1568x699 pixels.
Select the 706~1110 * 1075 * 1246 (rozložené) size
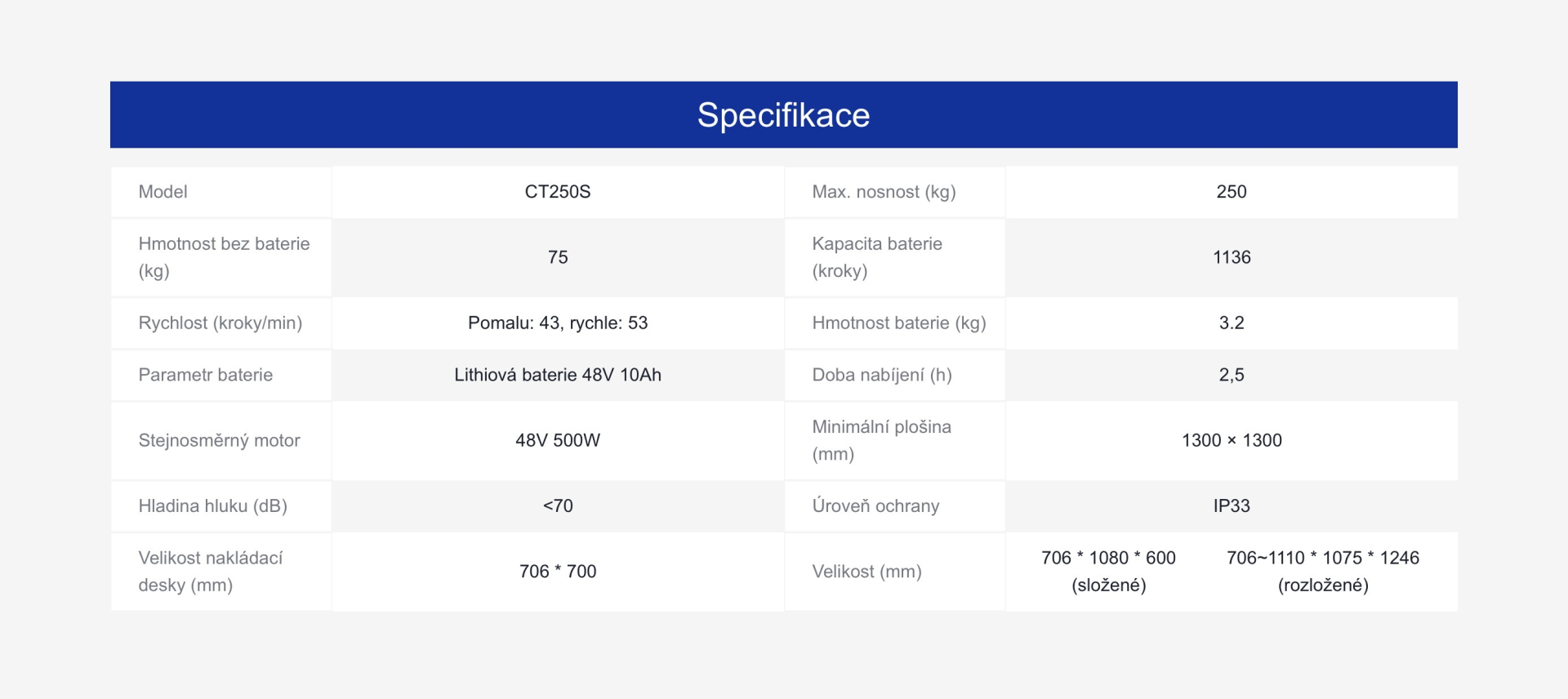click(x=1323, y=572)
